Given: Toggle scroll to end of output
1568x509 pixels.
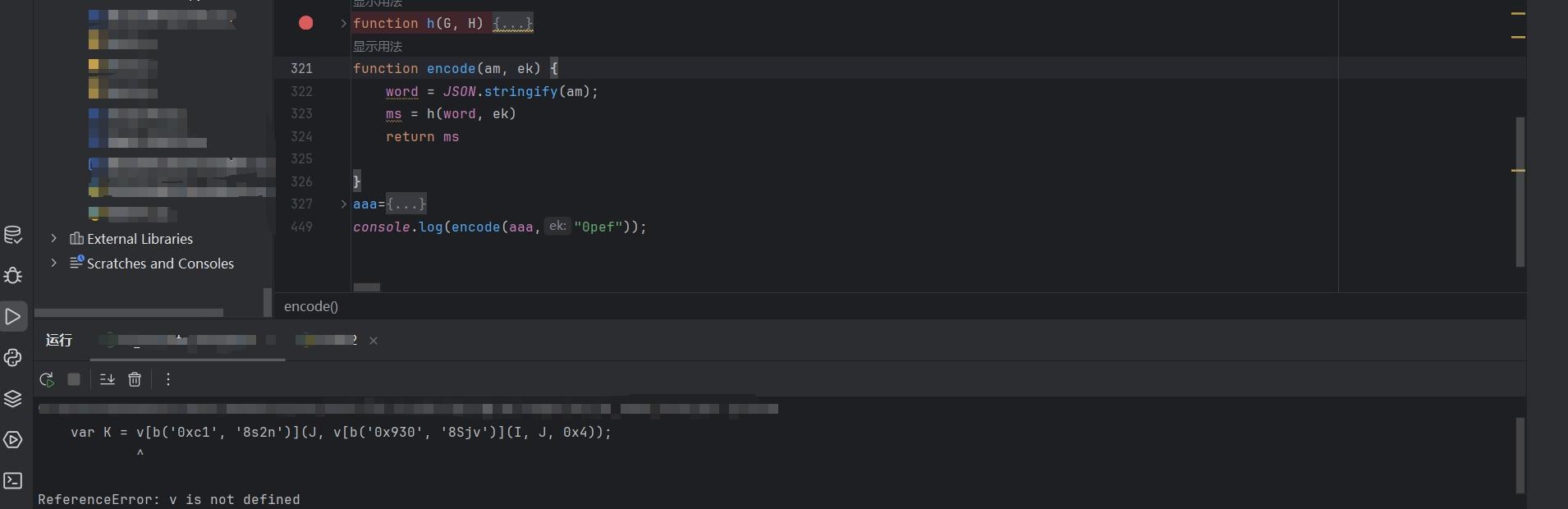Looking at the screenshot, I should point(108,379).
